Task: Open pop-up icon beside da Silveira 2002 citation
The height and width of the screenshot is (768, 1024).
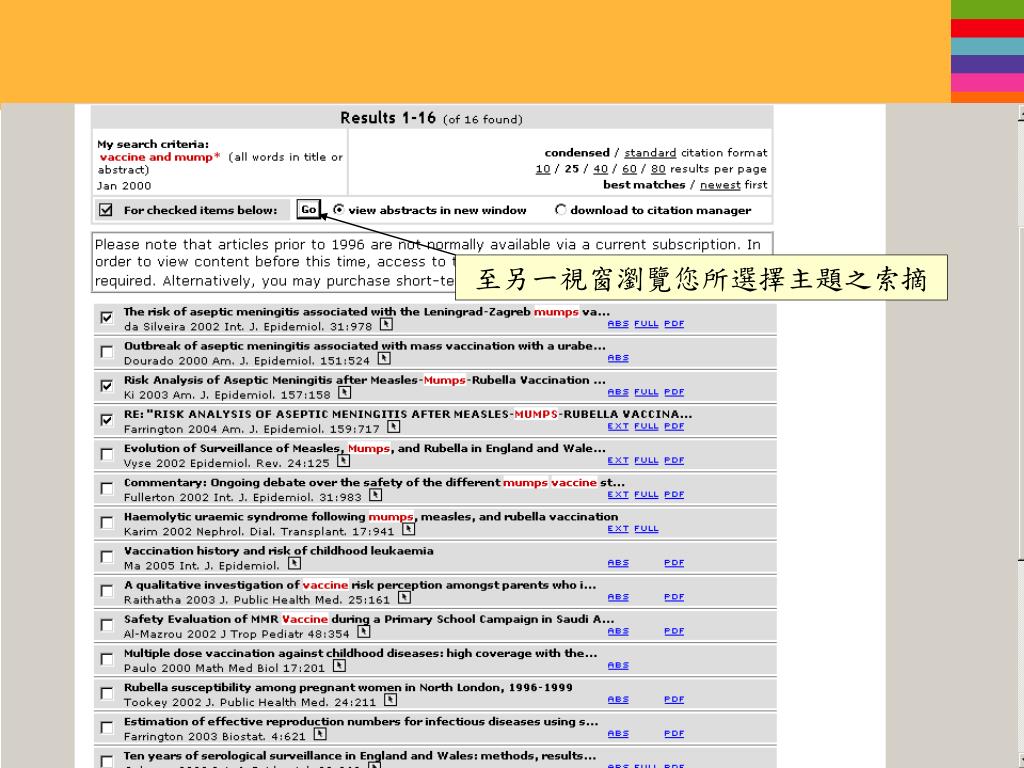Action: pos(386,324)
